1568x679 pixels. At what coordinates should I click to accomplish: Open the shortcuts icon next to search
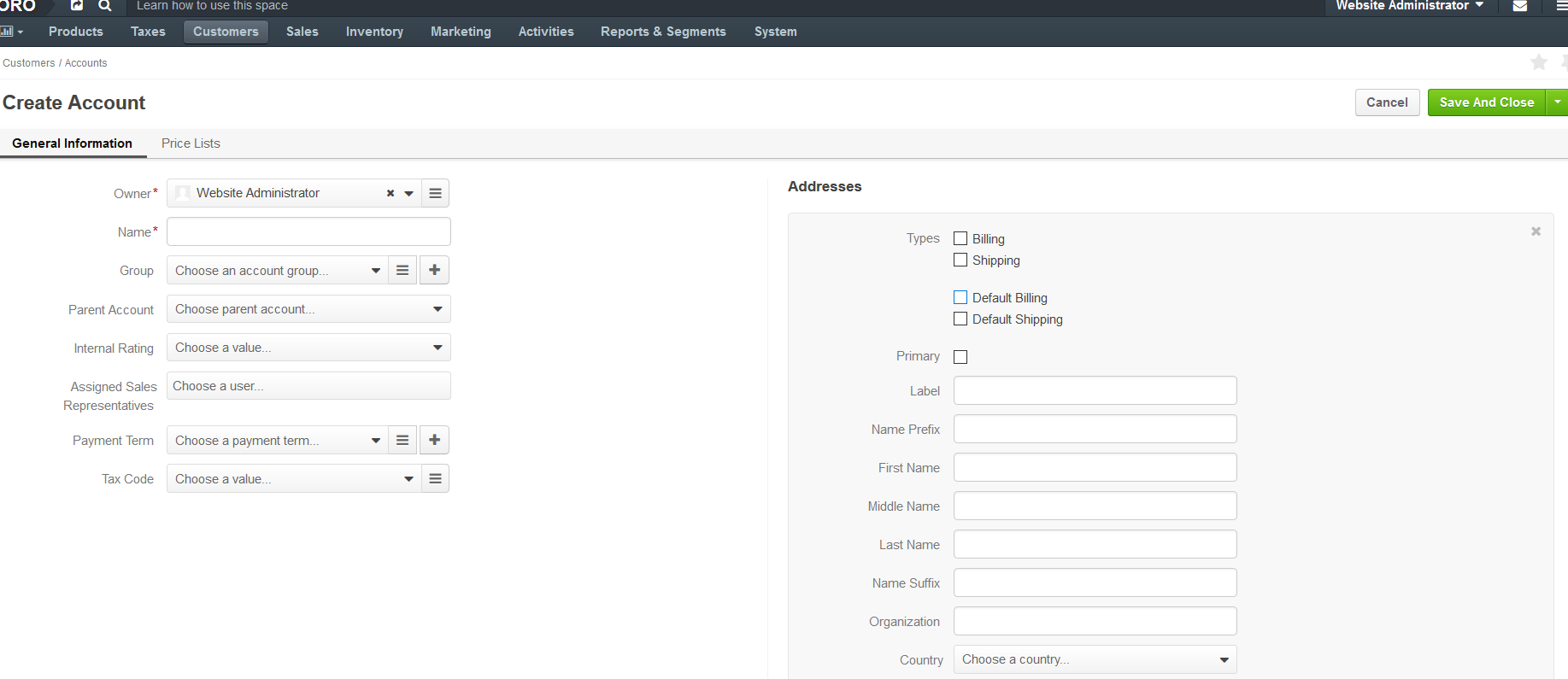(x=77, y=5)
